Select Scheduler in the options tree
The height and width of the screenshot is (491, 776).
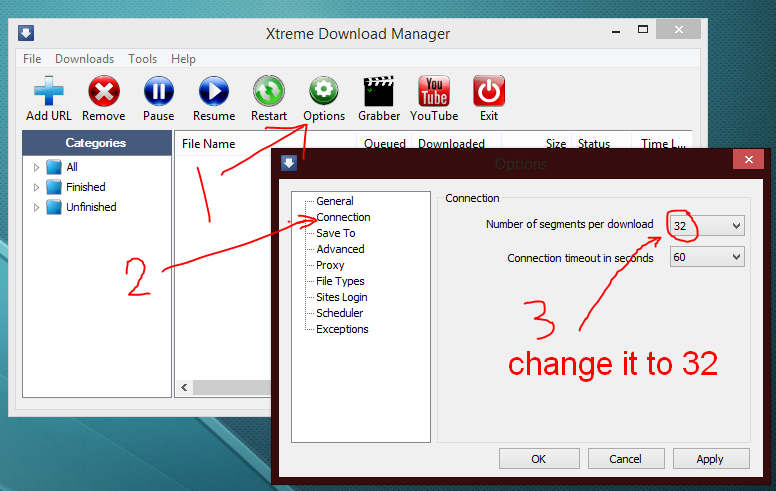(x=340, y=313)
